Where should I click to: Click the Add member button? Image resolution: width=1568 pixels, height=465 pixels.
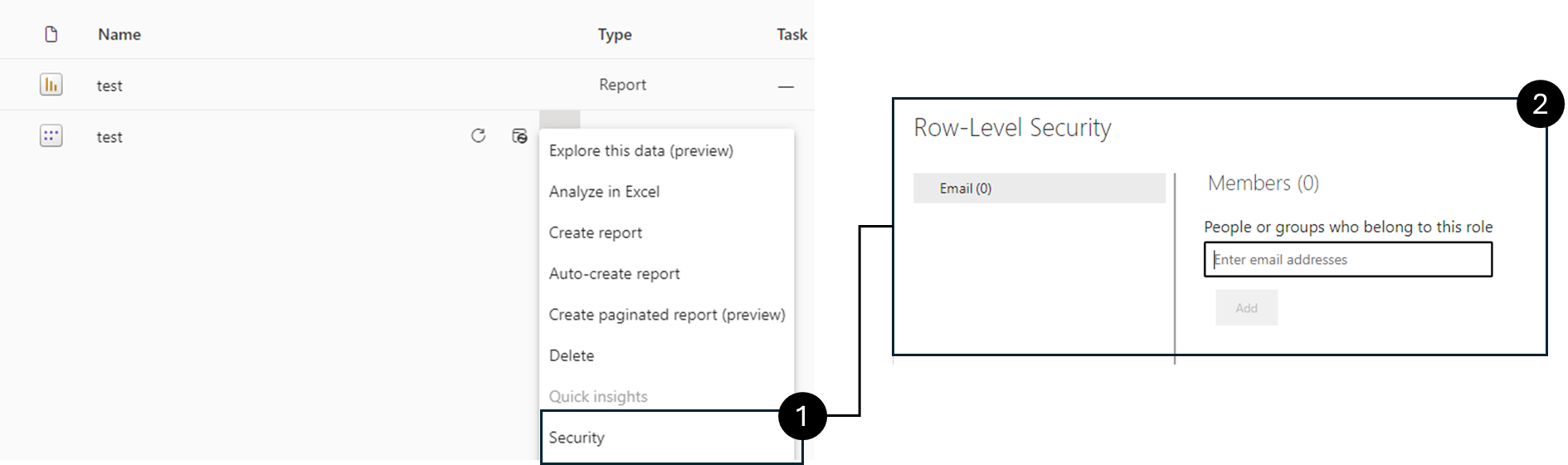[1246, 307]
